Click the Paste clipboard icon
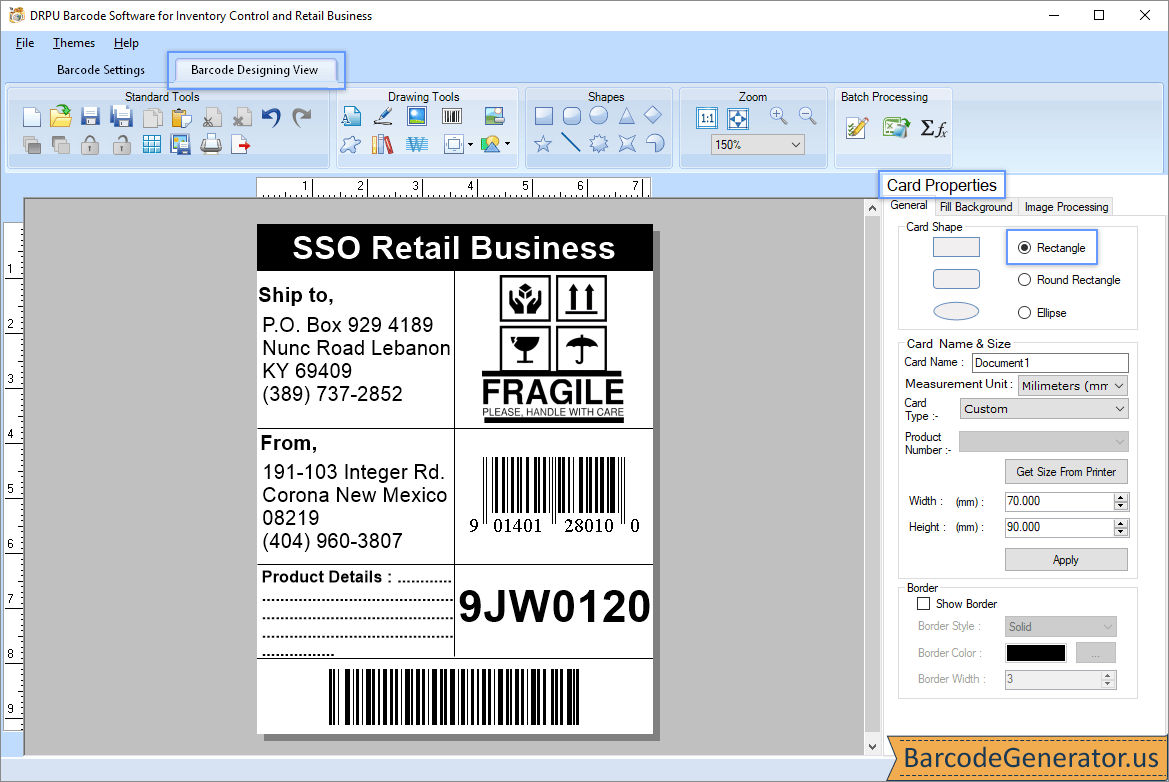The height and width of the screenshot is (782, 1169). click(x=181, y=118)
